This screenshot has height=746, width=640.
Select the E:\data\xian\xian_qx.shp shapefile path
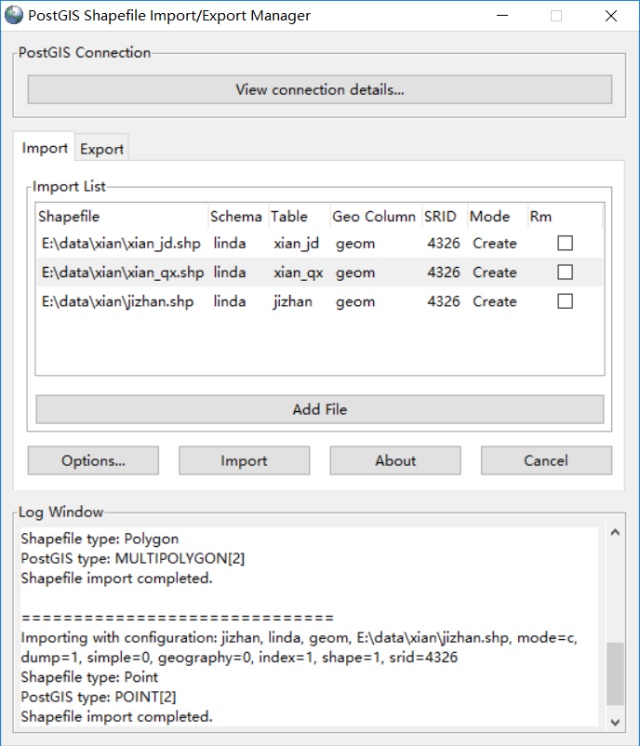[x=123, y=273]
